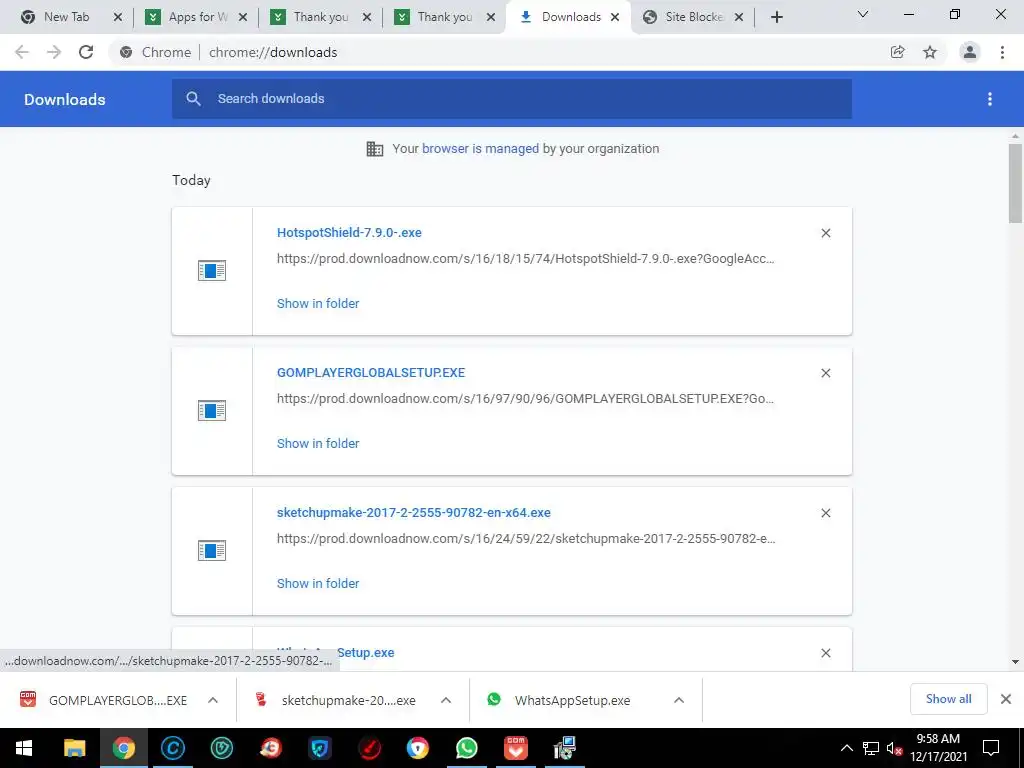Screen dimensions: 1024x768
Task: Click the muted volume tray icon
Action: 895,748
